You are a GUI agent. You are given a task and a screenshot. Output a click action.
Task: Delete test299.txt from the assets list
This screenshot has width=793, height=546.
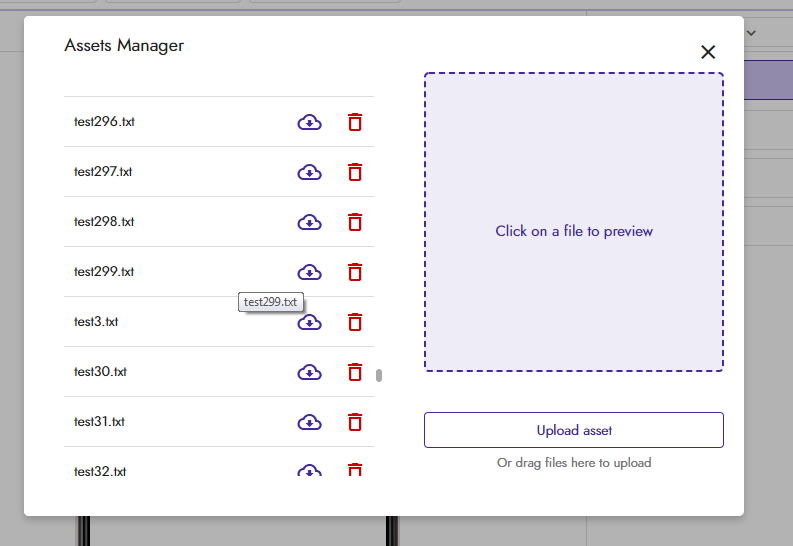click(355, 272)
